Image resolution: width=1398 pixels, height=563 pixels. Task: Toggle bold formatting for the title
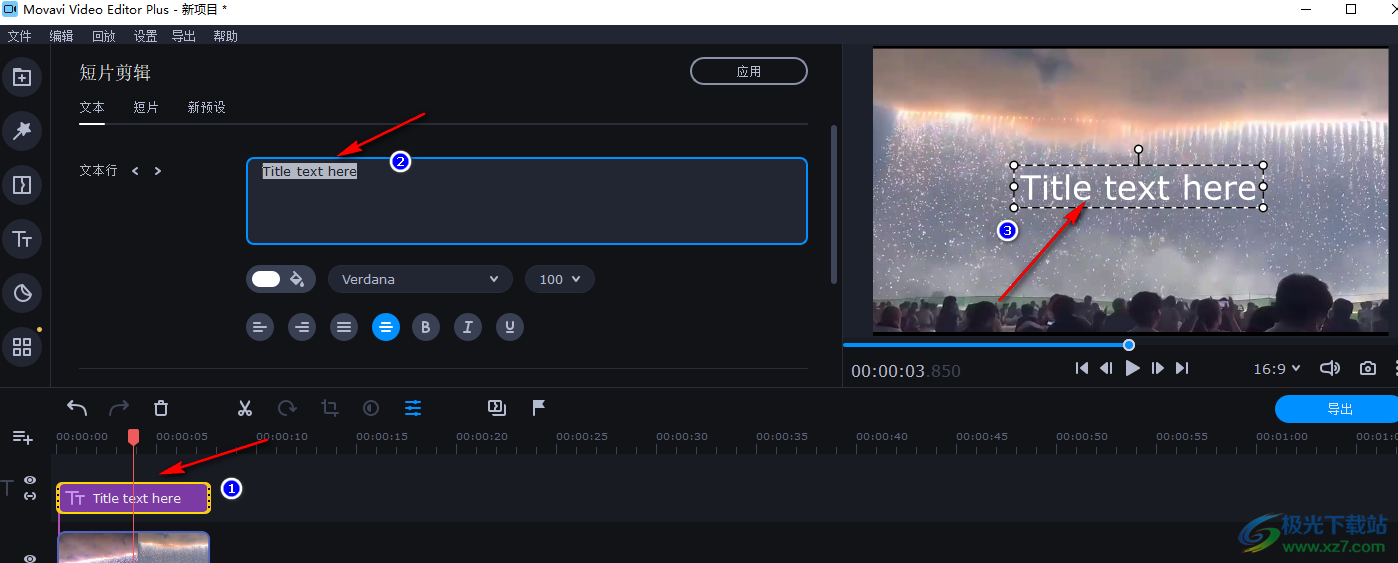(x=426, y=327)
